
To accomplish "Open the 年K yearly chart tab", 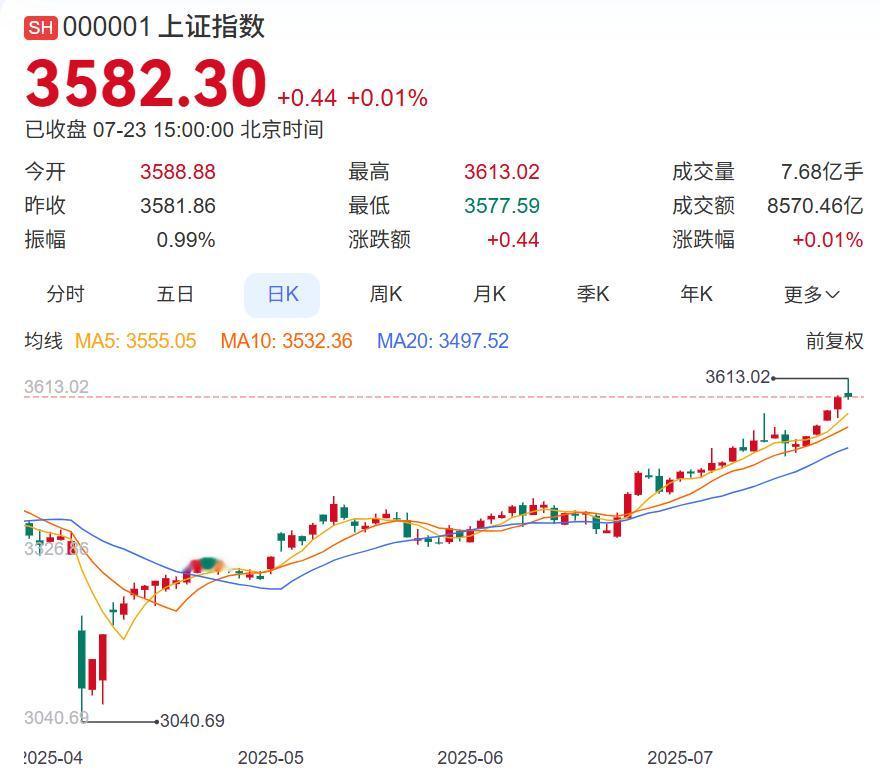I will coord(696,294).
